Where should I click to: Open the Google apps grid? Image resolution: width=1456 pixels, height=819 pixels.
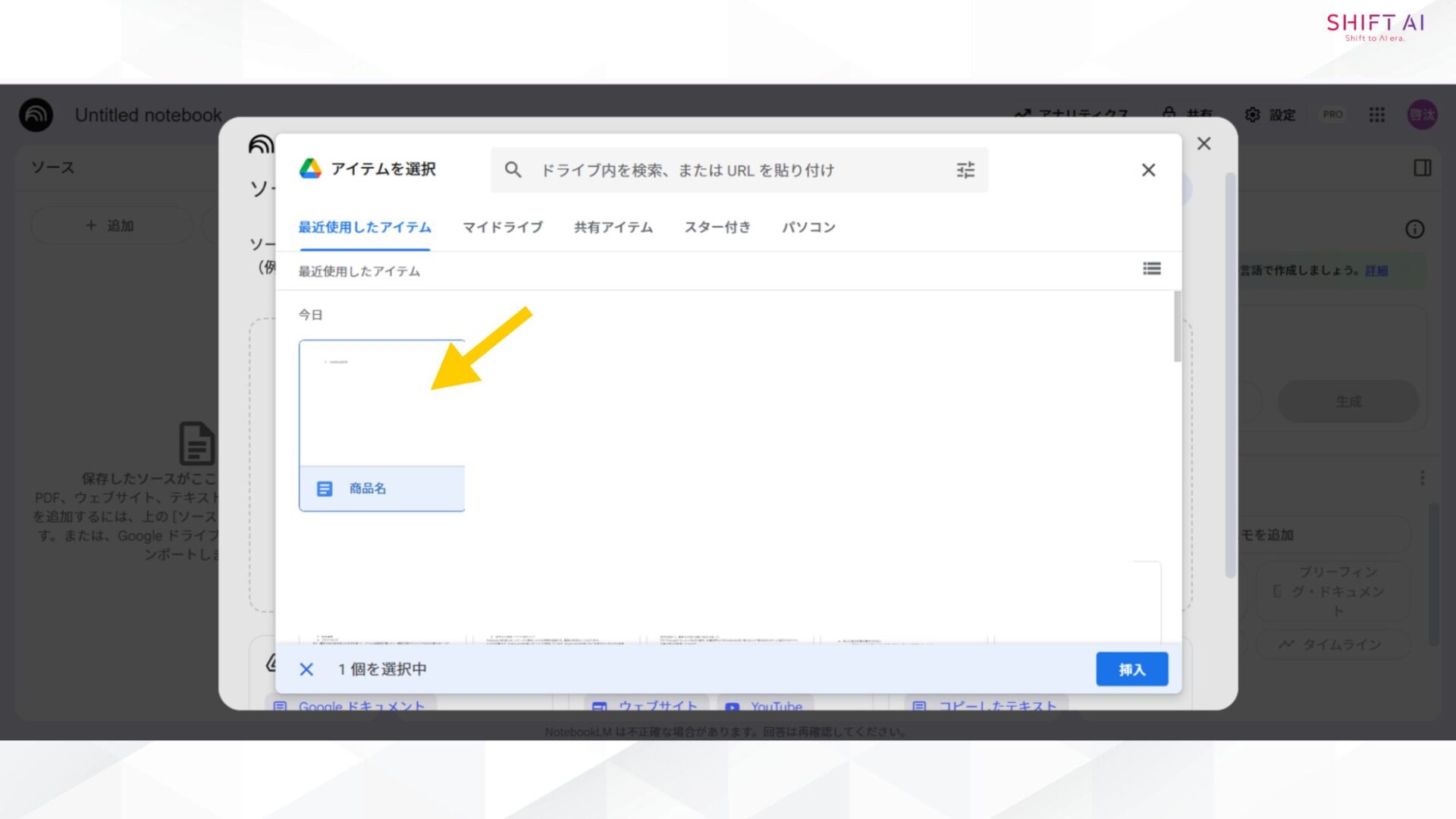pos(1376,115)
